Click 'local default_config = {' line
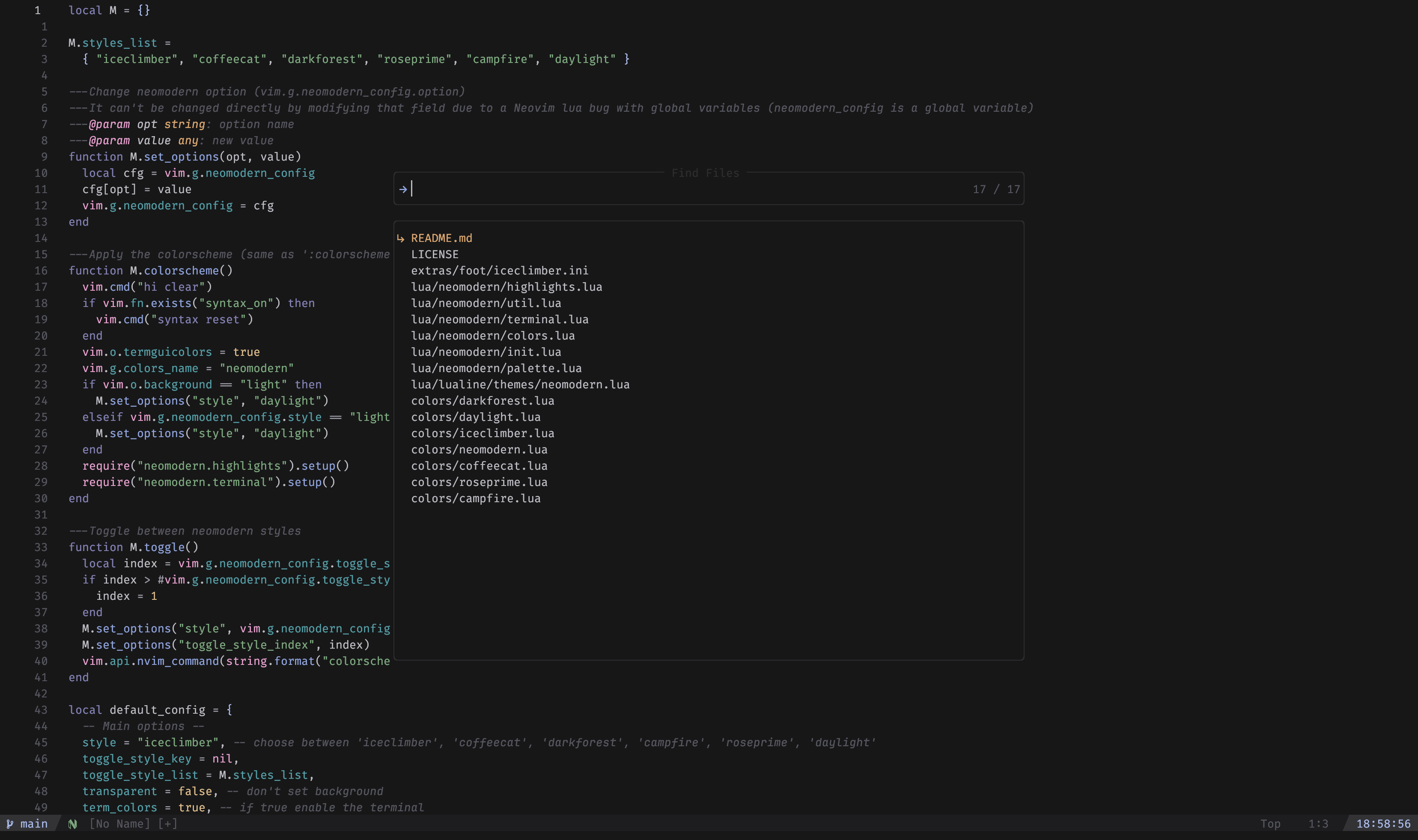The image size is (1418, 840). (x=151, y=710)
